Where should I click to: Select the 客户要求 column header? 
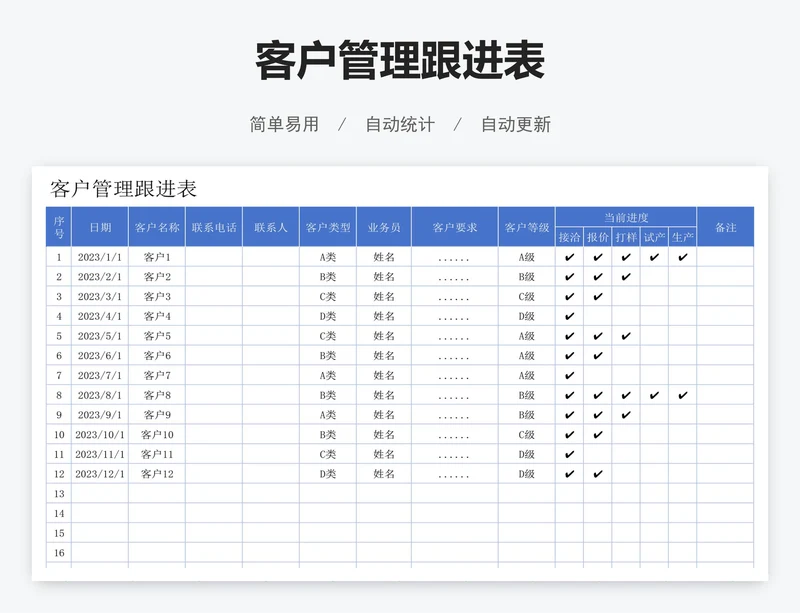(x=455, y=227)
